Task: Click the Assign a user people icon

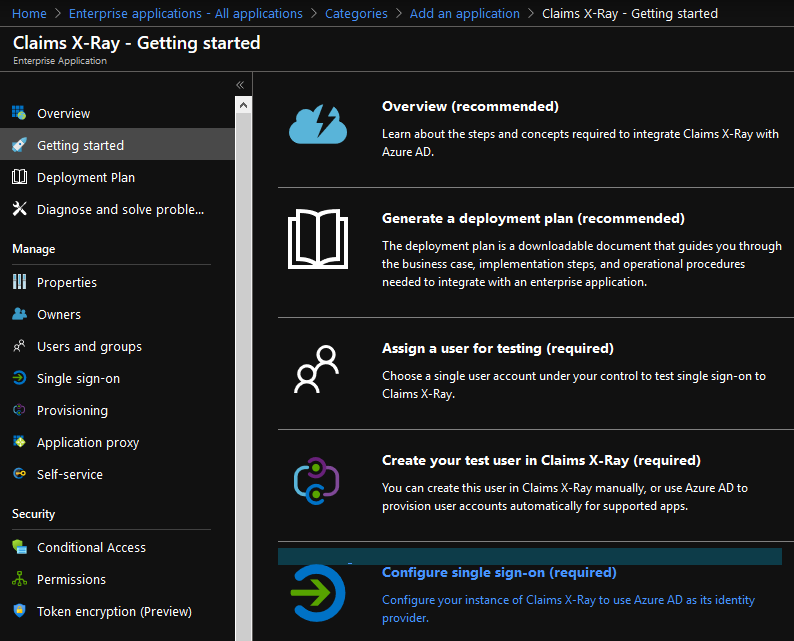Action: click(317, 368)
